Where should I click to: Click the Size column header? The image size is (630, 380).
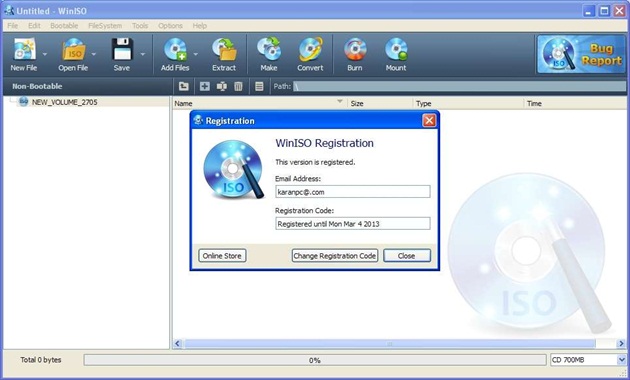point(380,103)
